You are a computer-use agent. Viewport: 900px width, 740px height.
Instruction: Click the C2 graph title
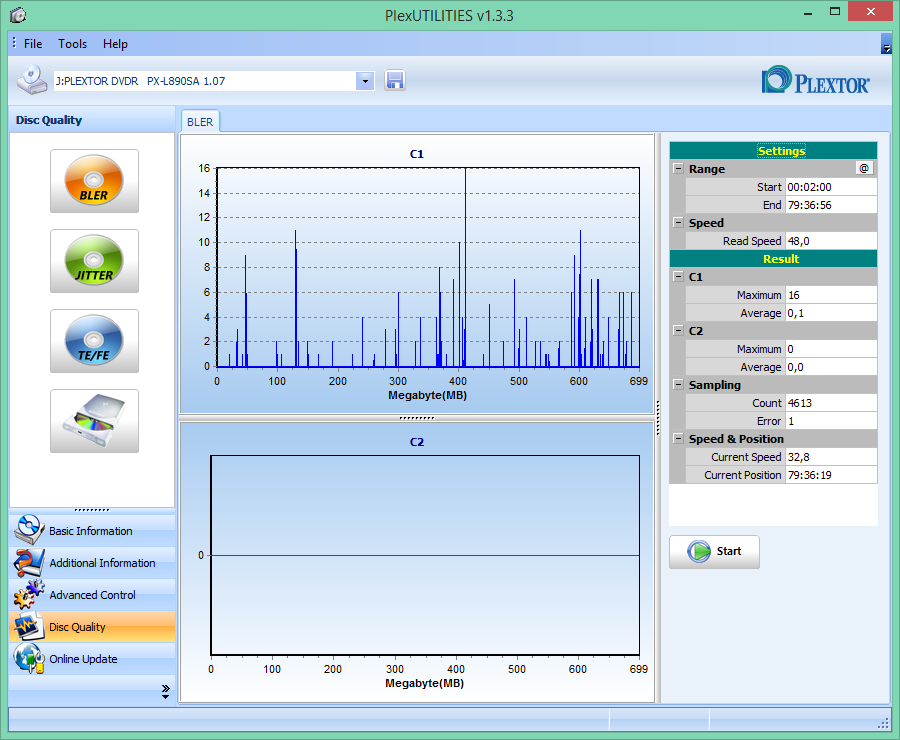[417, 442]
